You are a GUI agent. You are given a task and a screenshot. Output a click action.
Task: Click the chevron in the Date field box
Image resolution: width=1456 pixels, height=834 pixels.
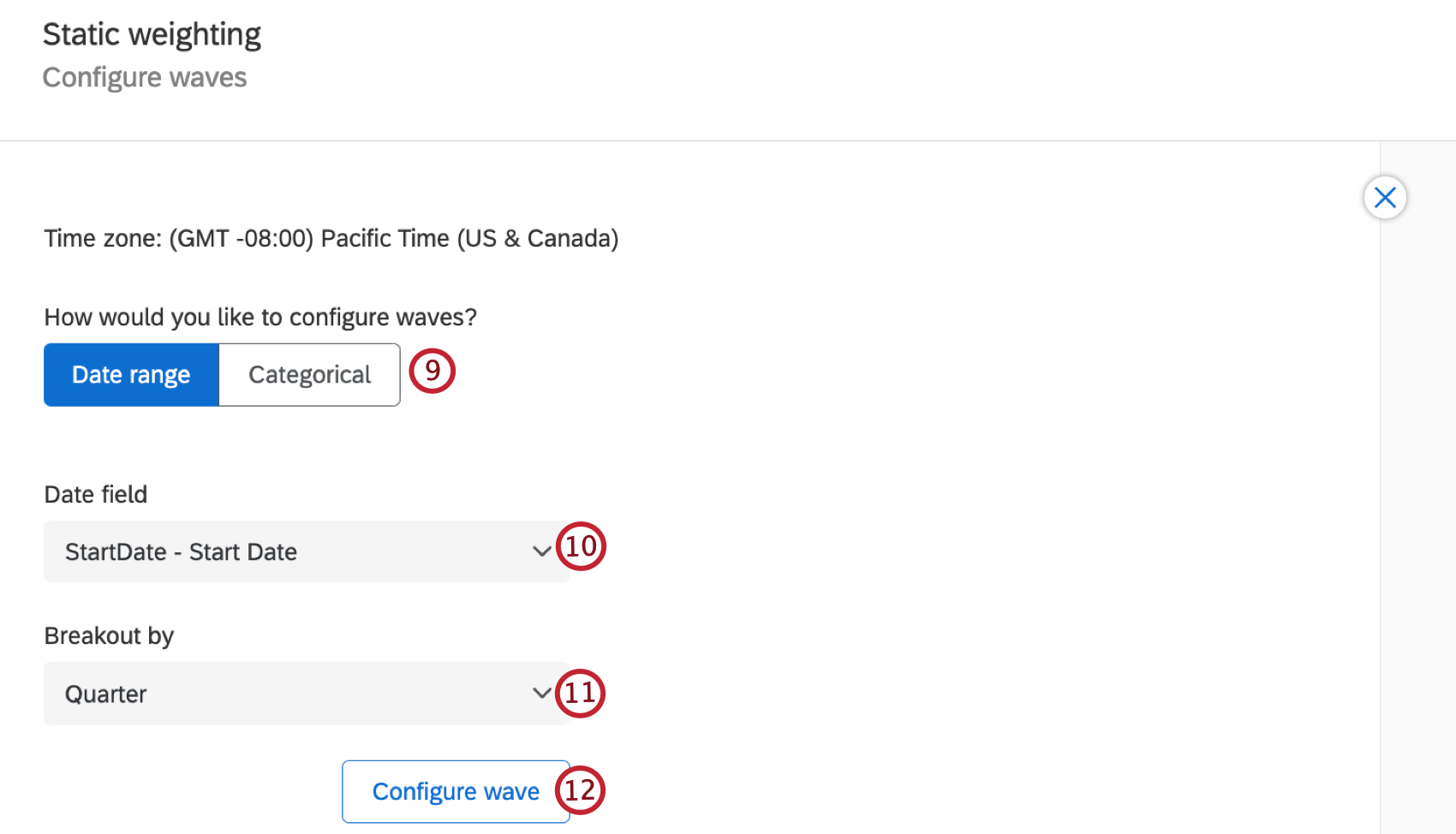pyautogui.click(x=541, y=551)
